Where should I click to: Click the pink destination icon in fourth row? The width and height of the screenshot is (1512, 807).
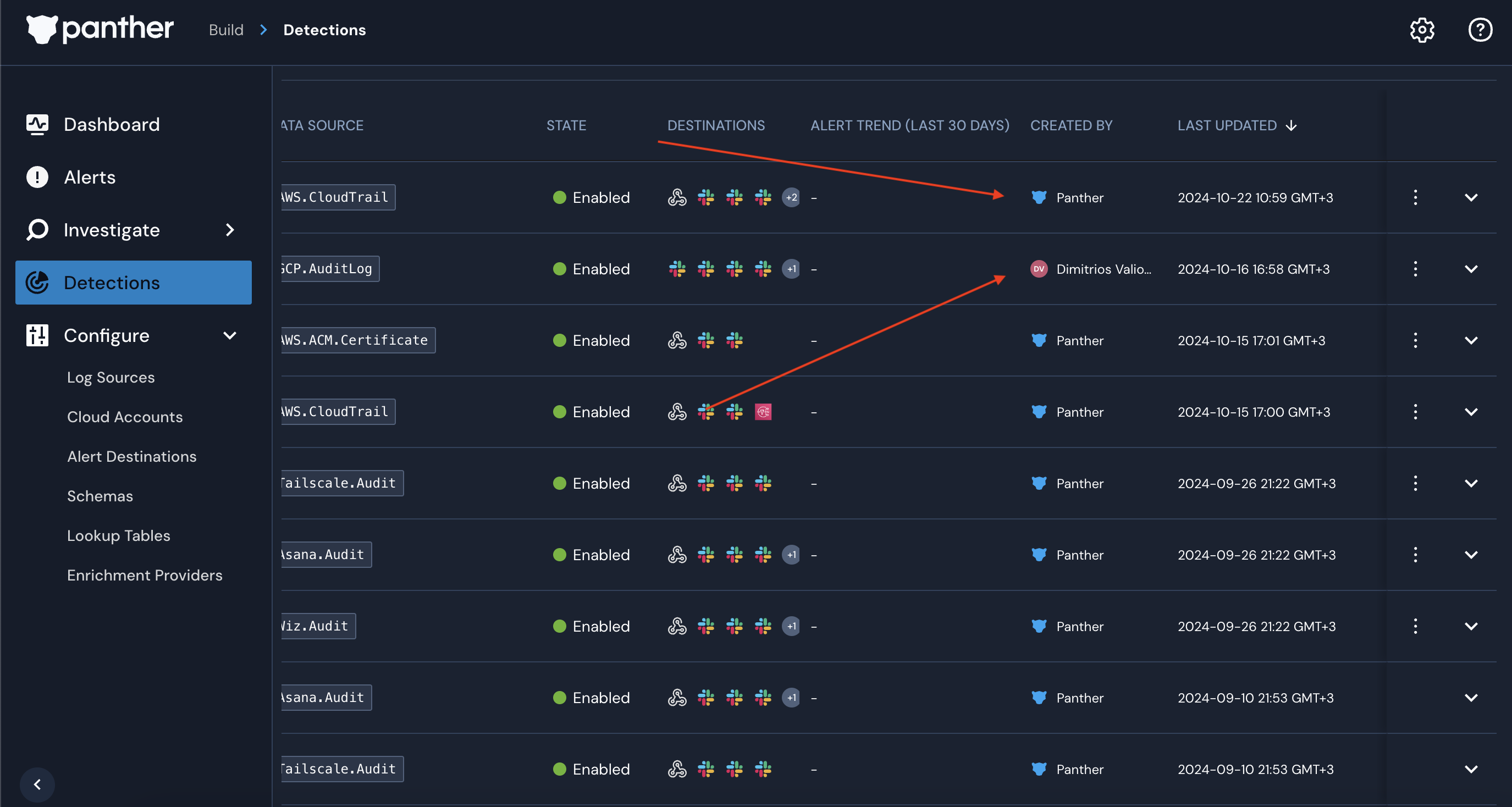point(763,412)
